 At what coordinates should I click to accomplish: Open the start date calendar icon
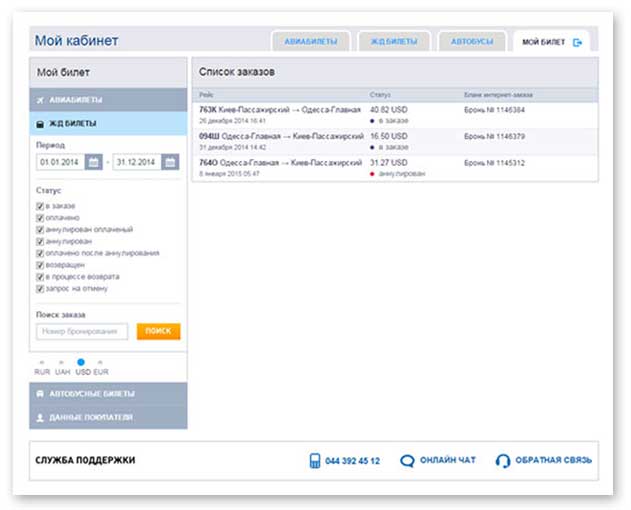click(x=93, y=161)
